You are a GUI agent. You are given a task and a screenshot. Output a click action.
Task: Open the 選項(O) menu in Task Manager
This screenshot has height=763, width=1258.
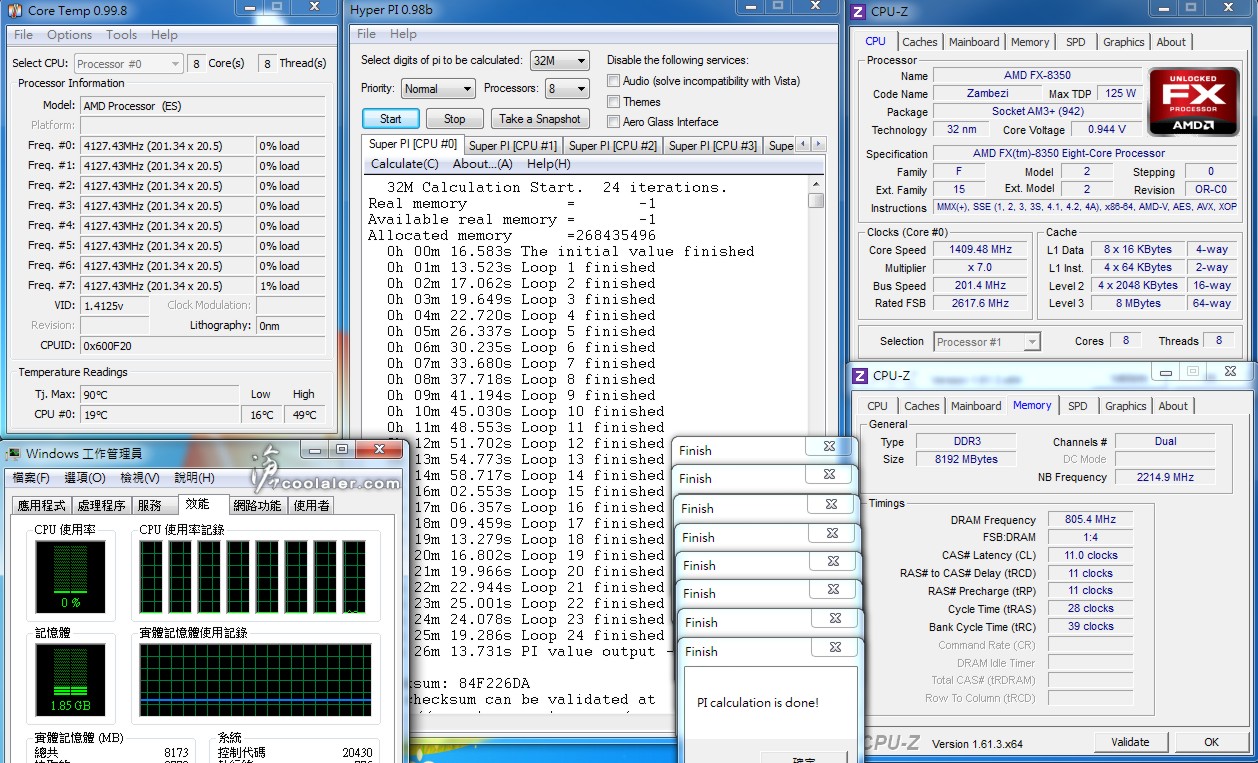coord(85,478)
